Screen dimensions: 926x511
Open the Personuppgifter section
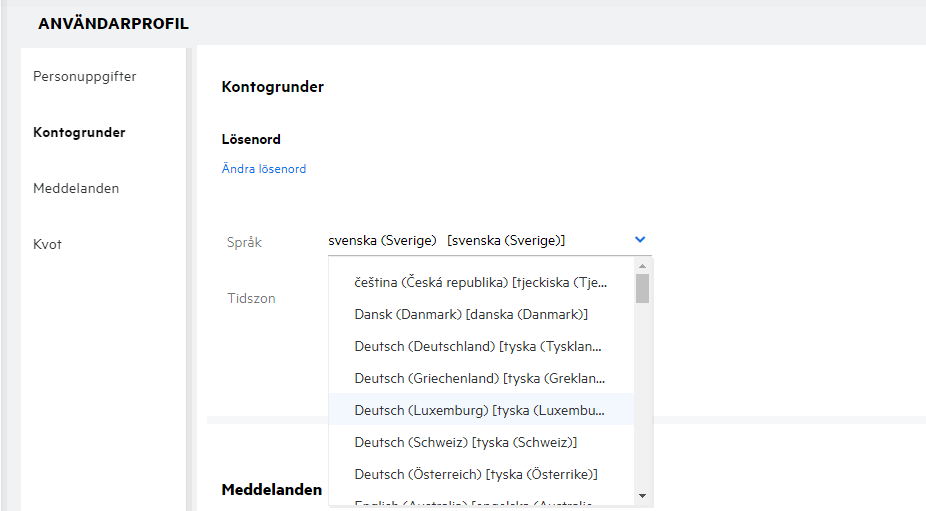pyautogui.click(x=84, y=76)
